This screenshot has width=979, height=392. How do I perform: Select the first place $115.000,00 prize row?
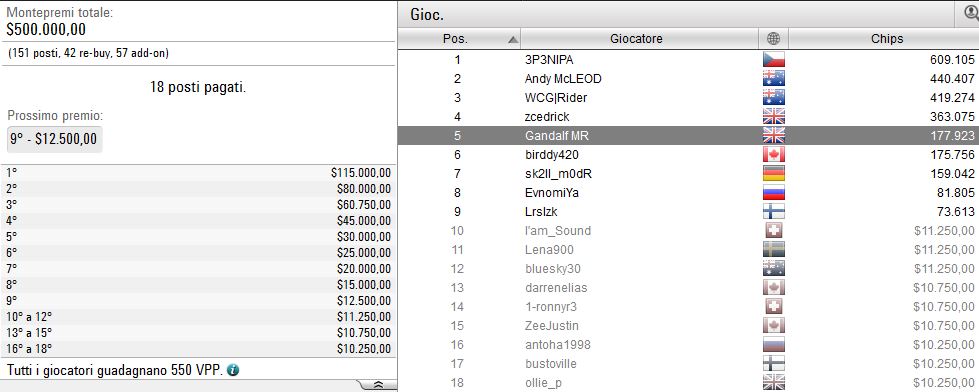click(x=199, y=173)
